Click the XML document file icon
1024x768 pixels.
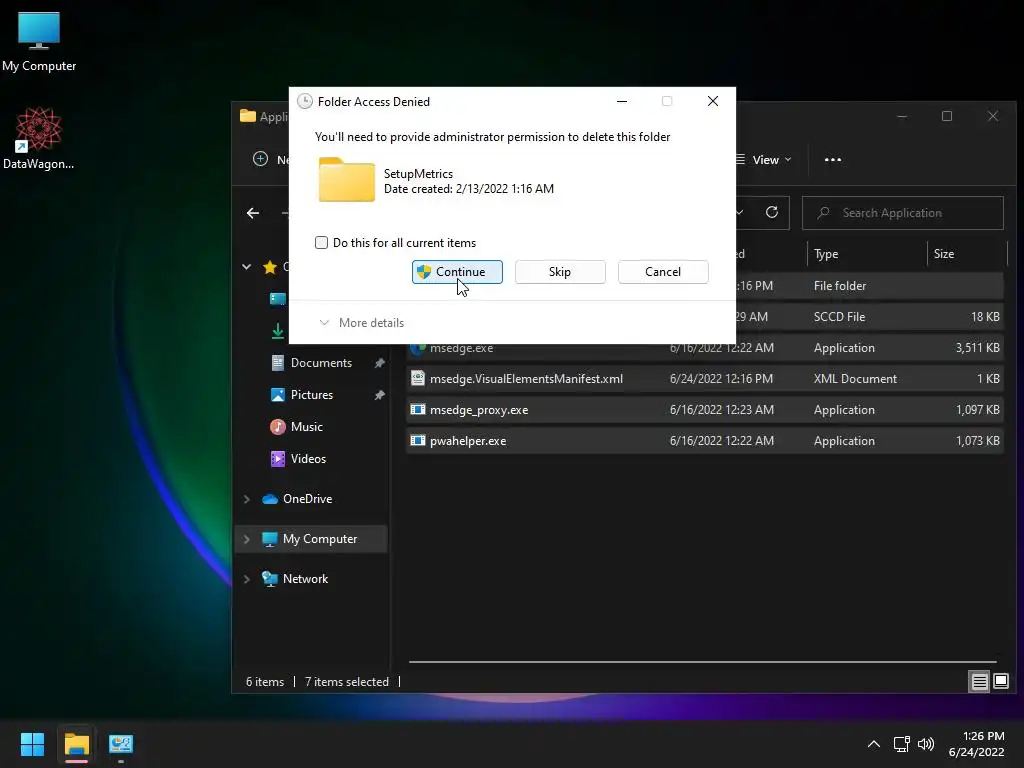(x=418, y=379)
